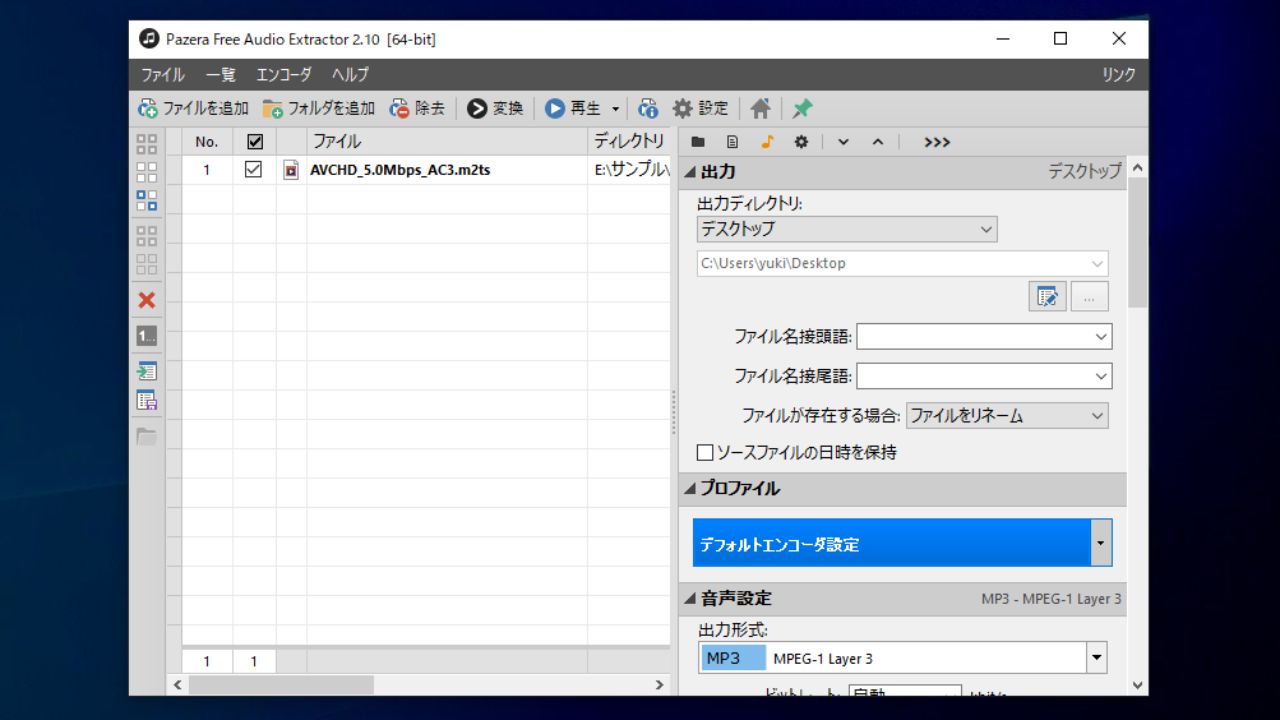Click the gear icon in settings panel toolbar
This screenshot has width=1280, height=720.
(x=801, y=142)
